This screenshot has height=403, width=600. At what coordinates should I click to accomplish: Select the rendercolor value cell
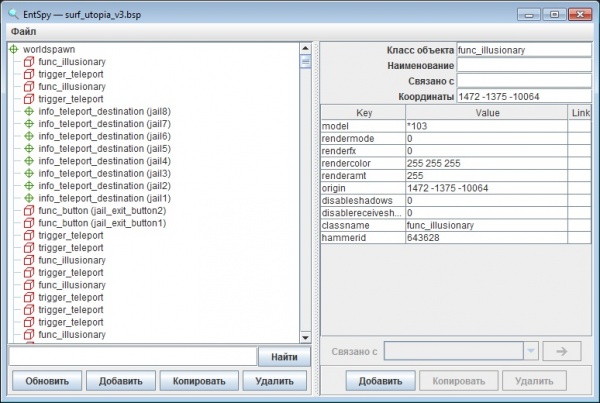[x=486, y=164]
